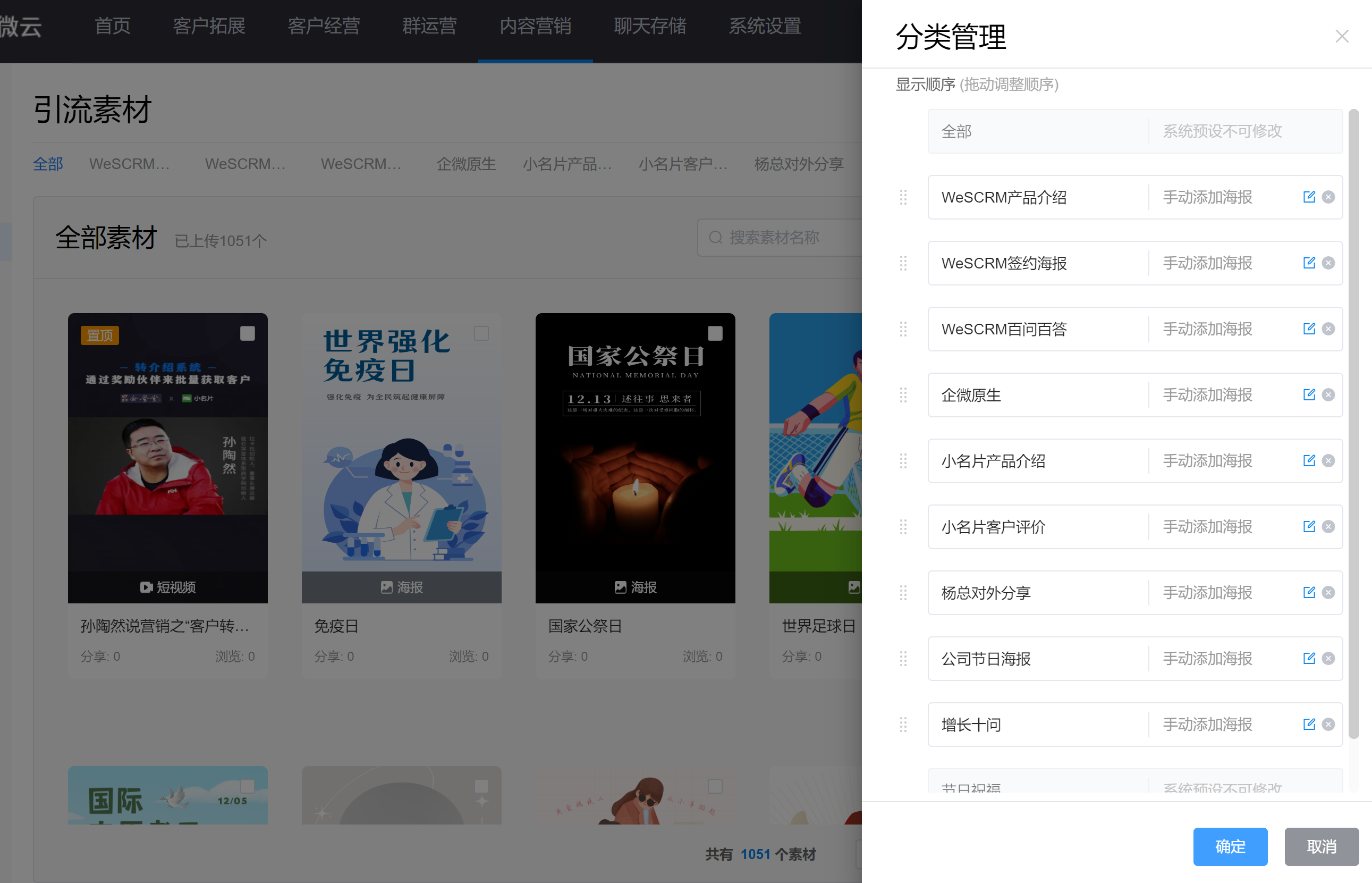Tick checkbox on 孙陶然 short video card

[x=247, y=333]
